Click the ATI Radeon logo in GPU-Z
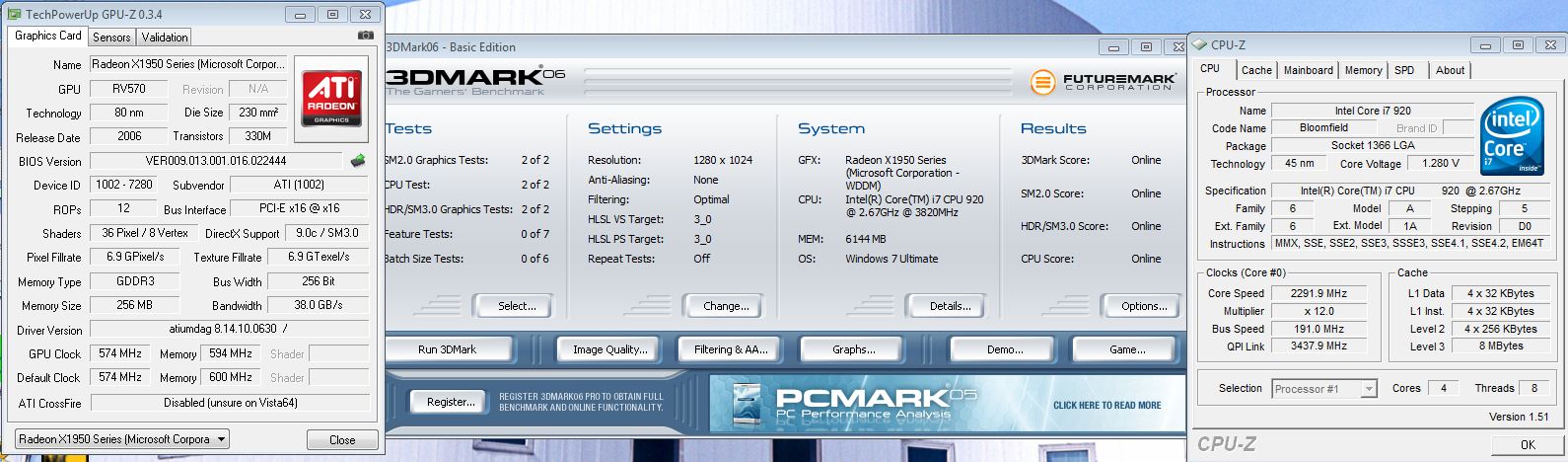1568x462 pixels. 332,98
